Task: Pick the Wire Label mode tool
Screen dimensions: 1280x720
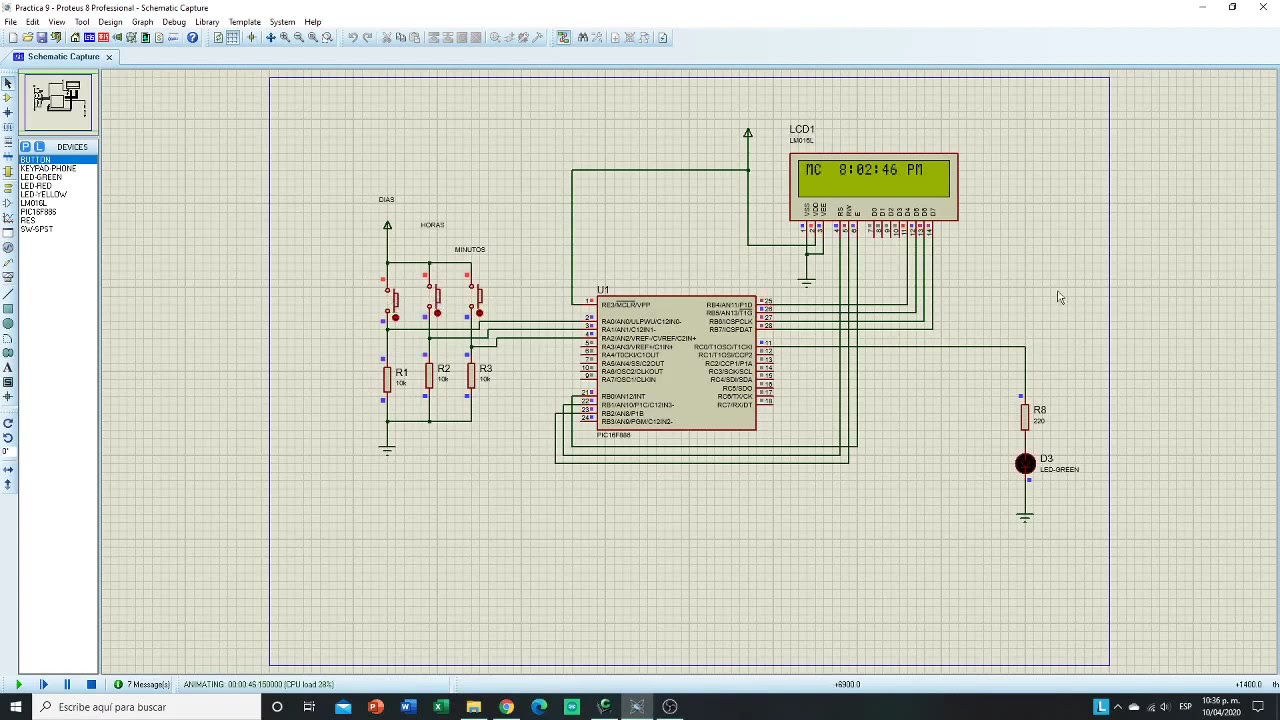Action: click(x=8, y=127)
